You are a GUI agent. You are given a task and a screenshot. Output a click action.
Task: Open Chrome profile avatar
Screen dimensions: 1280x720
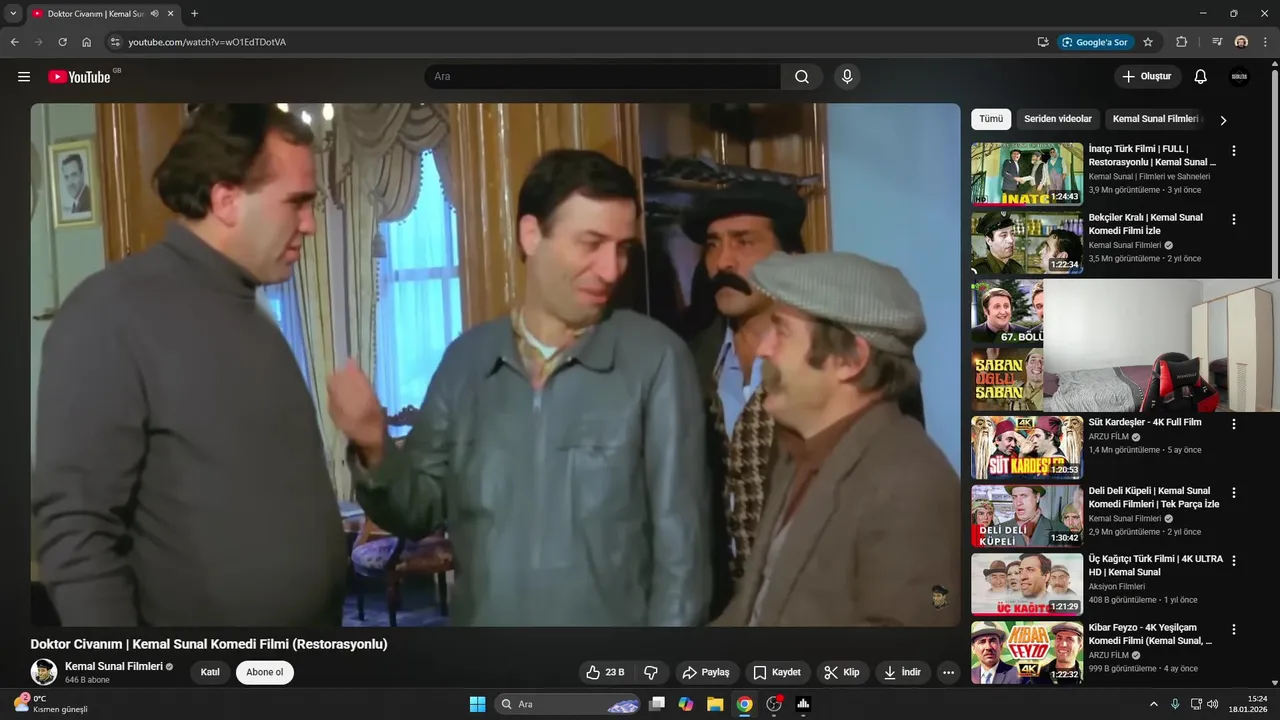click(1241, 42)
